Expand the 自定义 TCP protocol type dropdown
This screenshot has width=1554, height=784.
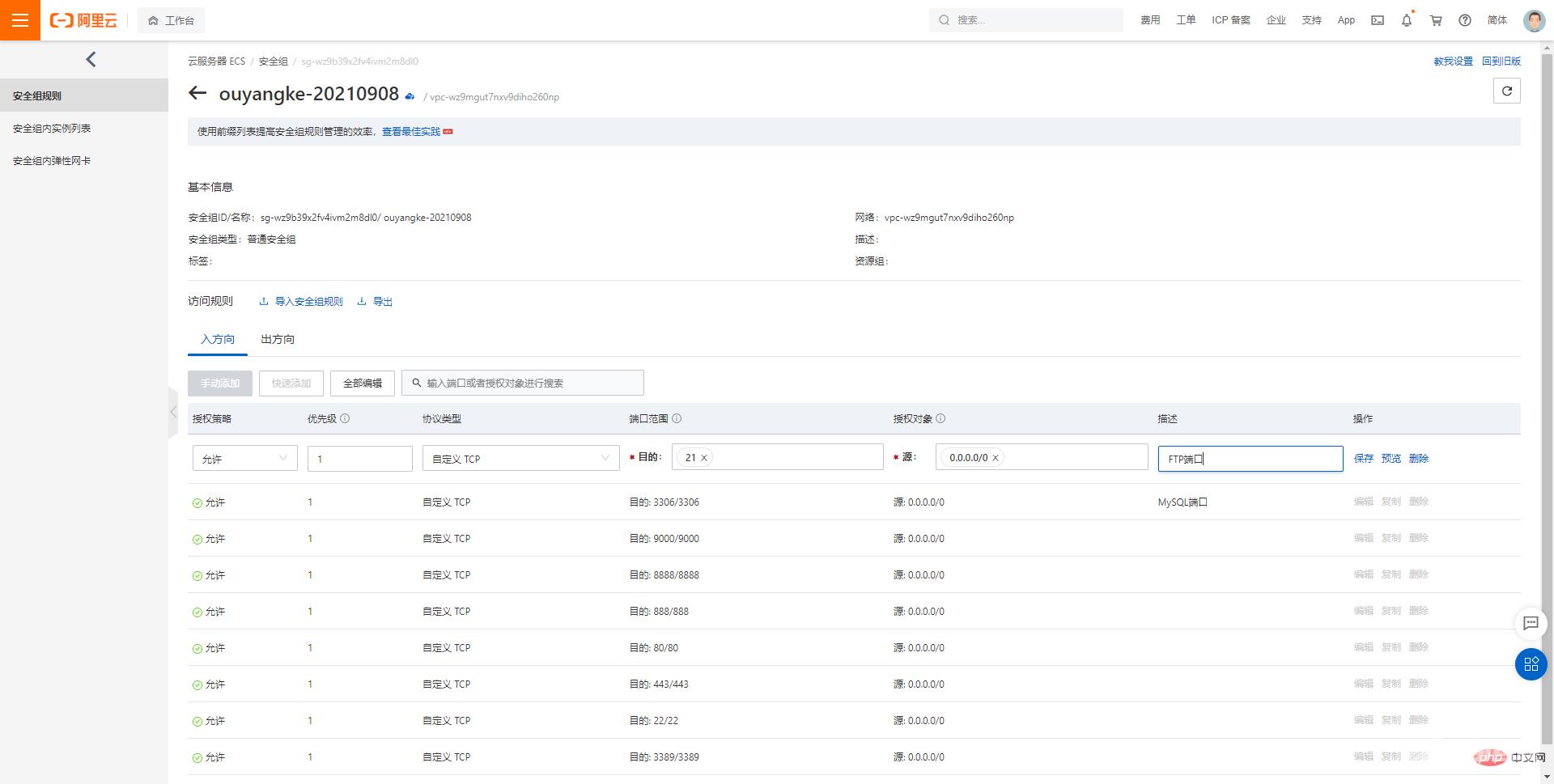tap(520, 459)
